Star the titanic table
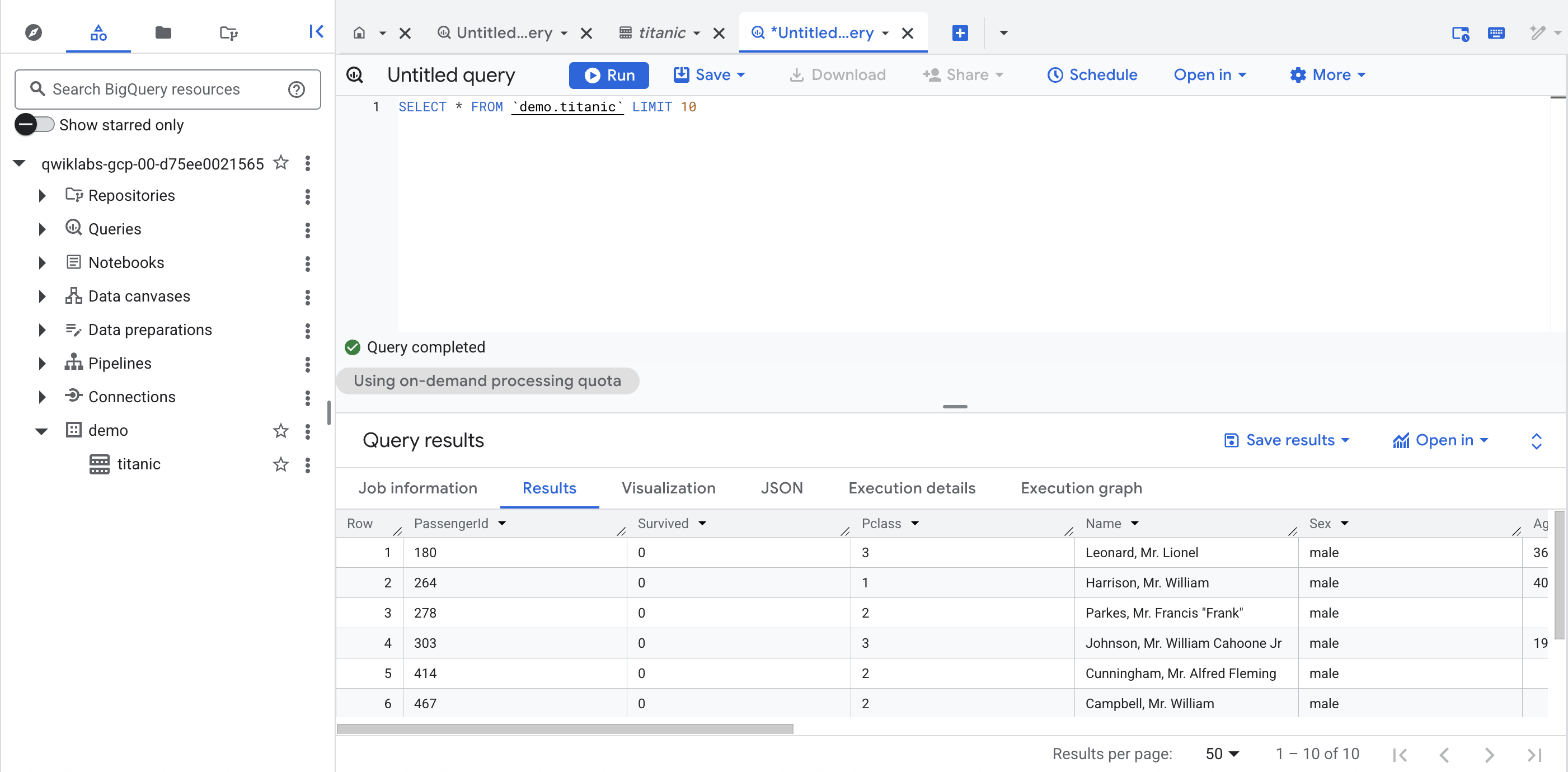Screen dimensions: 1568x772 pos(280,464)
